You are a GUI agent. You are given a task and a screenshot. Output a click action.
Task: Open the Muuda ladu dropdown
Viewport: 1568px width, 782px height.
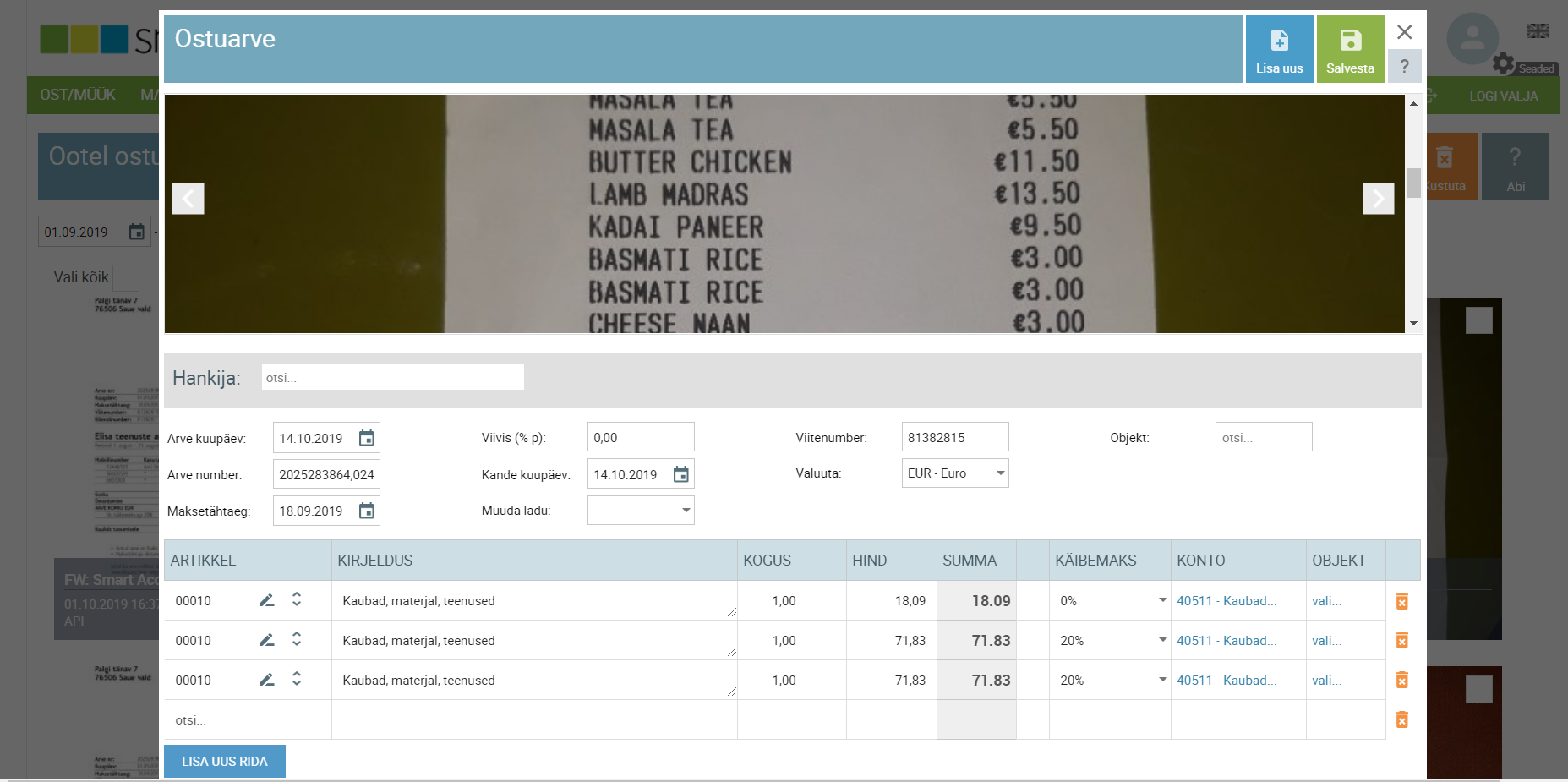[685, 510]
